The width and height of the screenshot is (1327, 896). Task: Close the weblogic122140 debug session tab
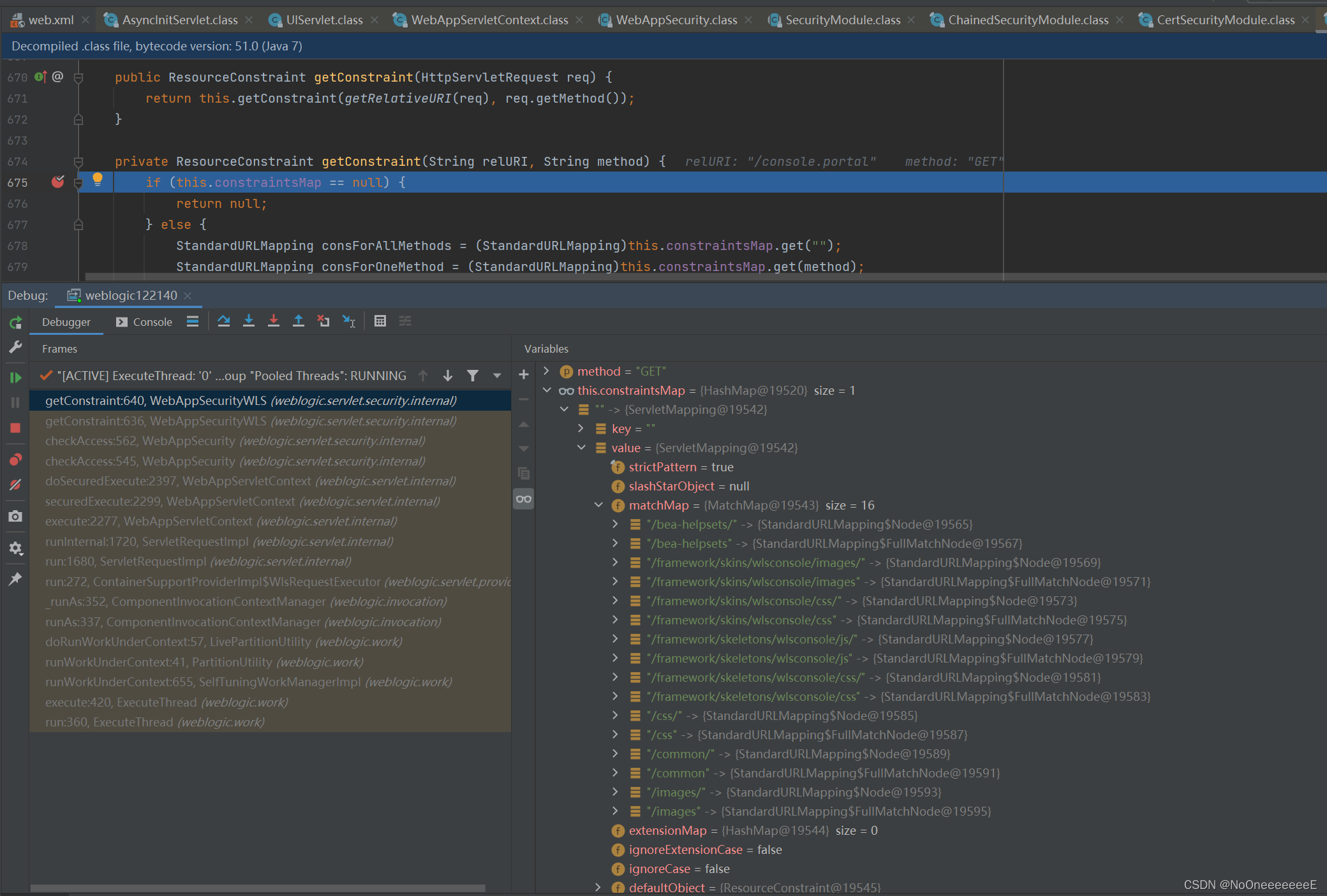click(188, 295)
